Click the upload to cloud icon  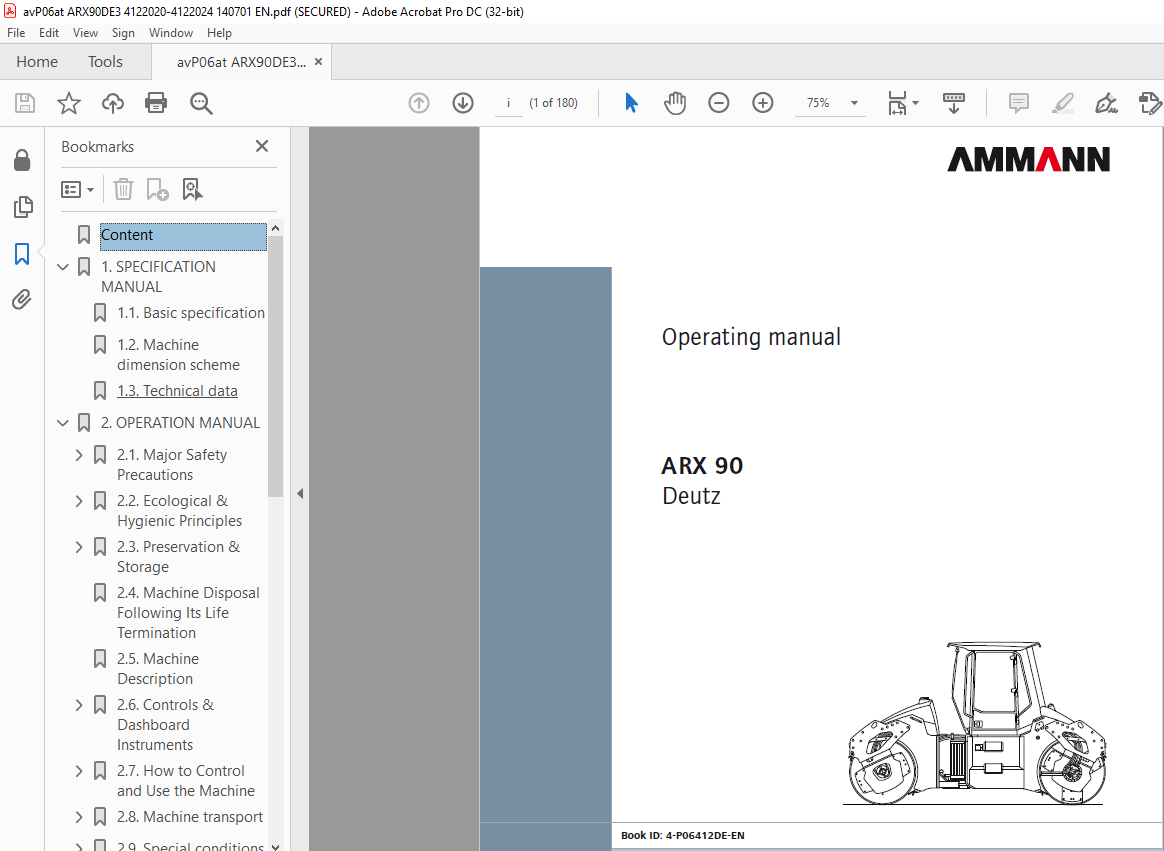112,102
